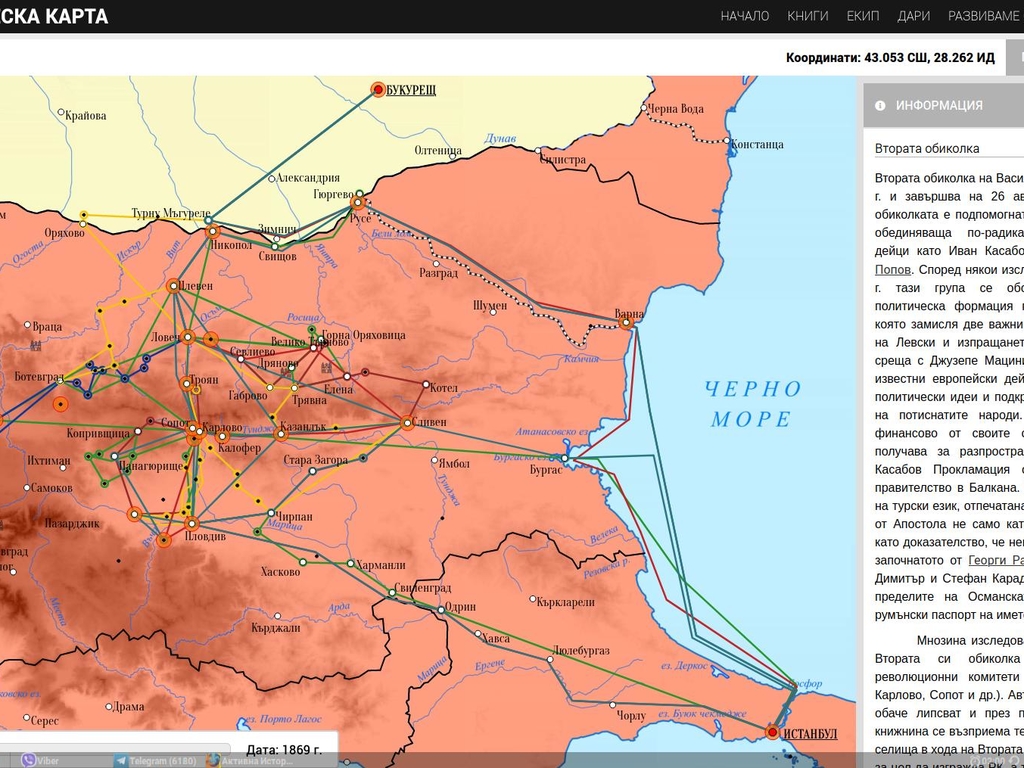Image resolution: width=1024 pixels, height=768 pixels.
Task: Open the НАЧАЛО menu item
Action: [x=745, y=16]
